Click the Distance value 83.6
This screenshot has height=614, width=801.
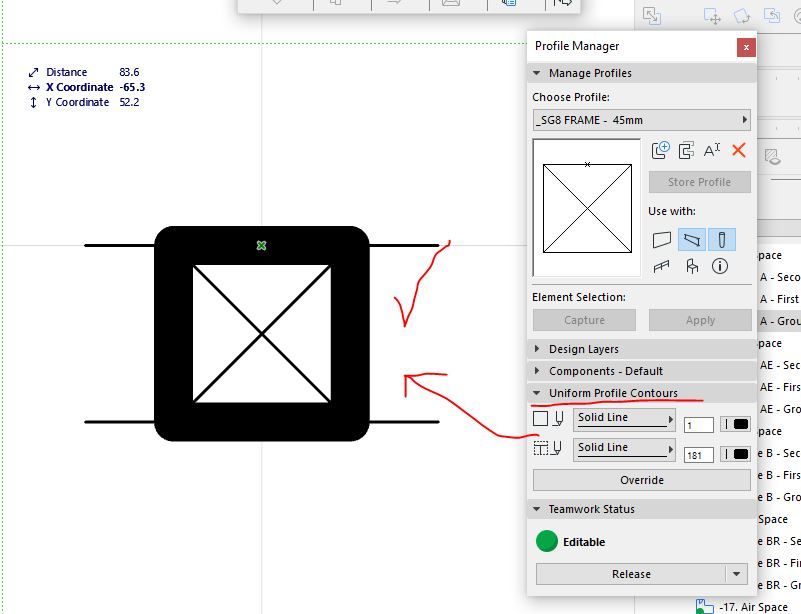coord(129,72)
